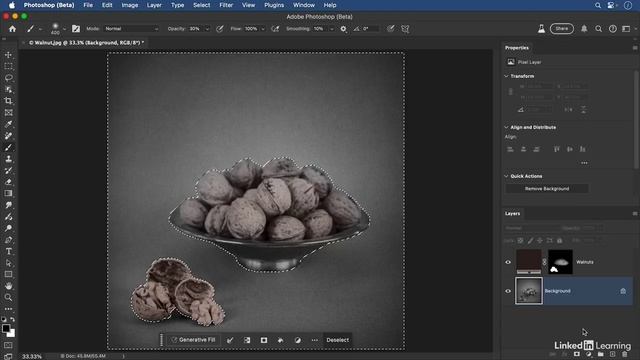
Task: Select the Hand tool
Action: [8, 286]
